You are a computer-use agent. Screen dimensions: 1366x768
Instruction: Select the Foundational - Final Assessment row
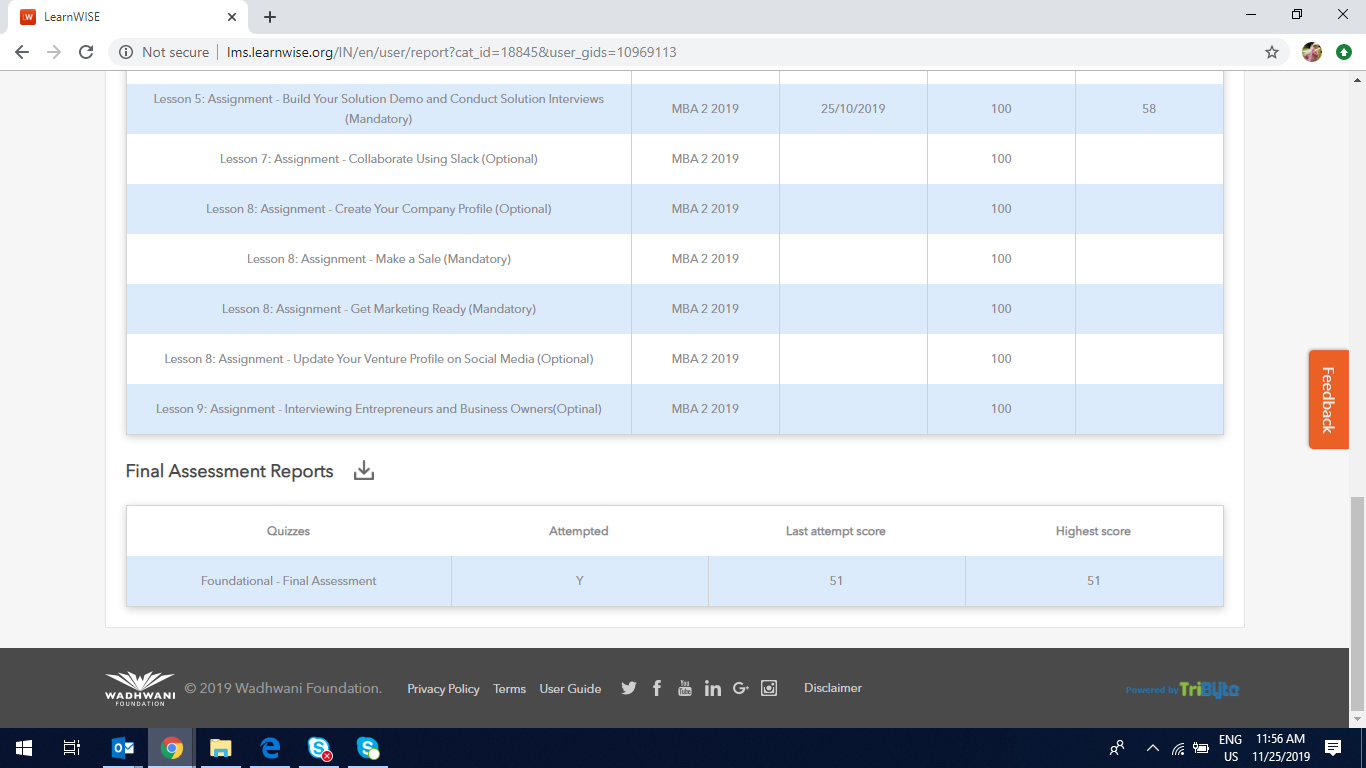click(675, 581)
